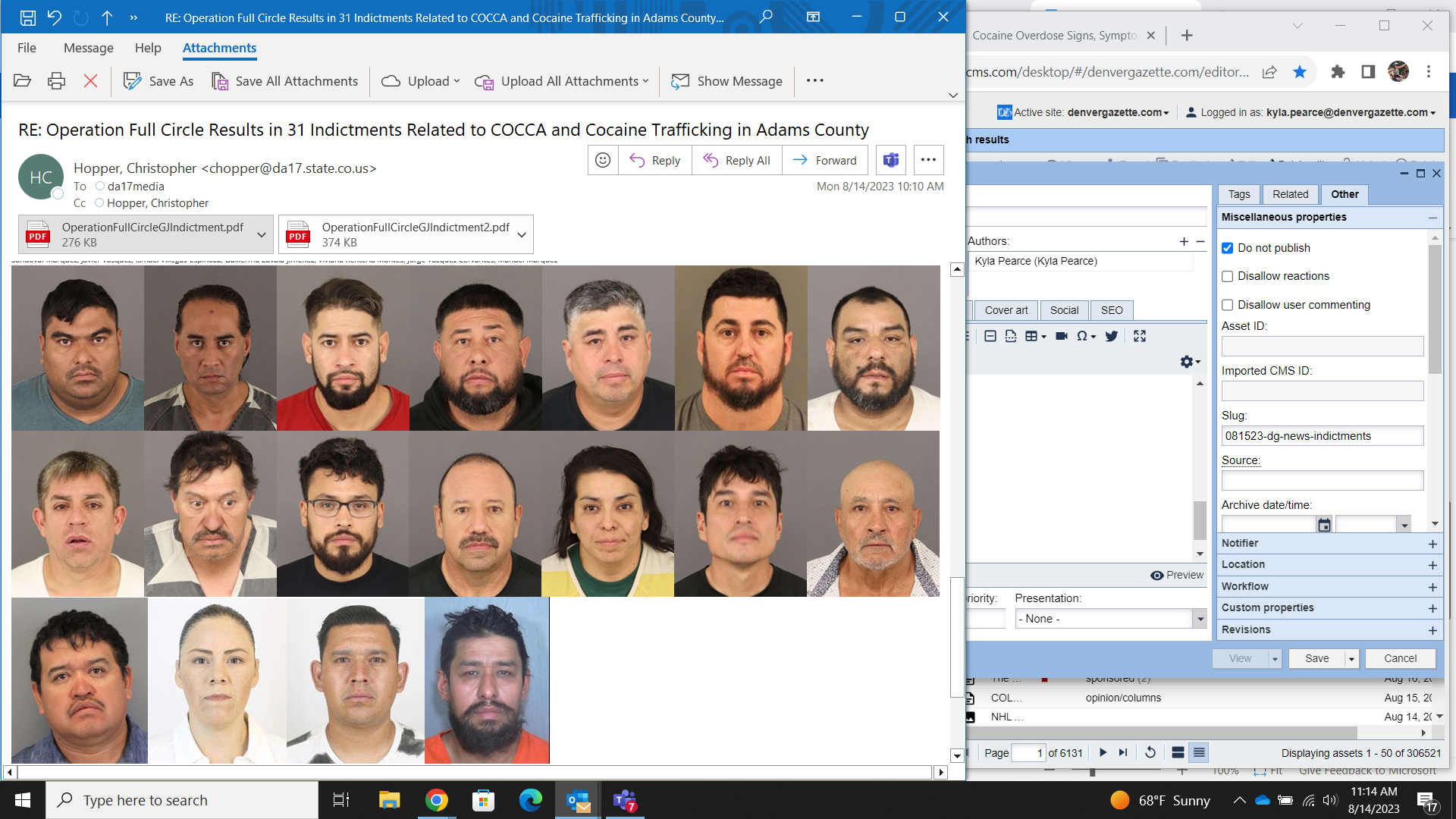
Task: Open the Outlook folder icon in toolbar
Action: point(22,80)
